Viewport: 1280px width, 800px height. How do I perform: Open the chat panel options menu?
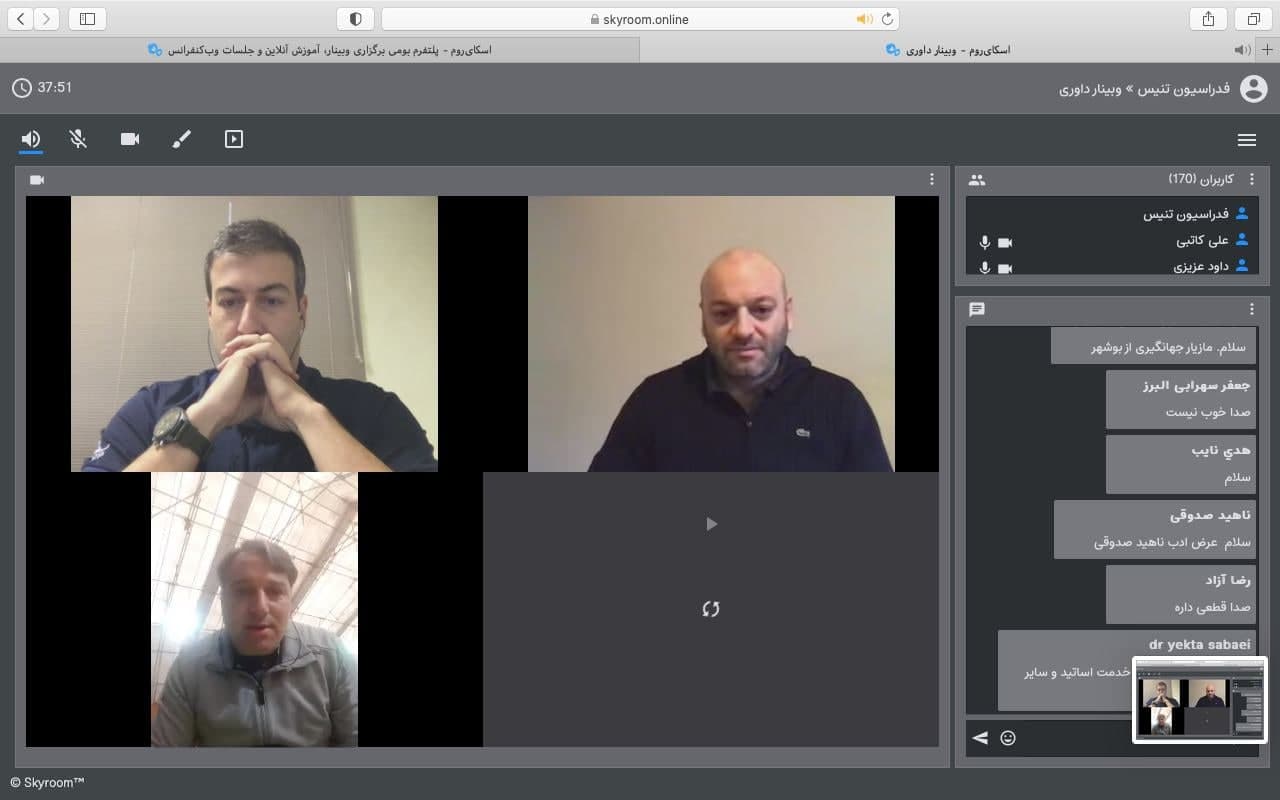click(x=1252, y=310)
